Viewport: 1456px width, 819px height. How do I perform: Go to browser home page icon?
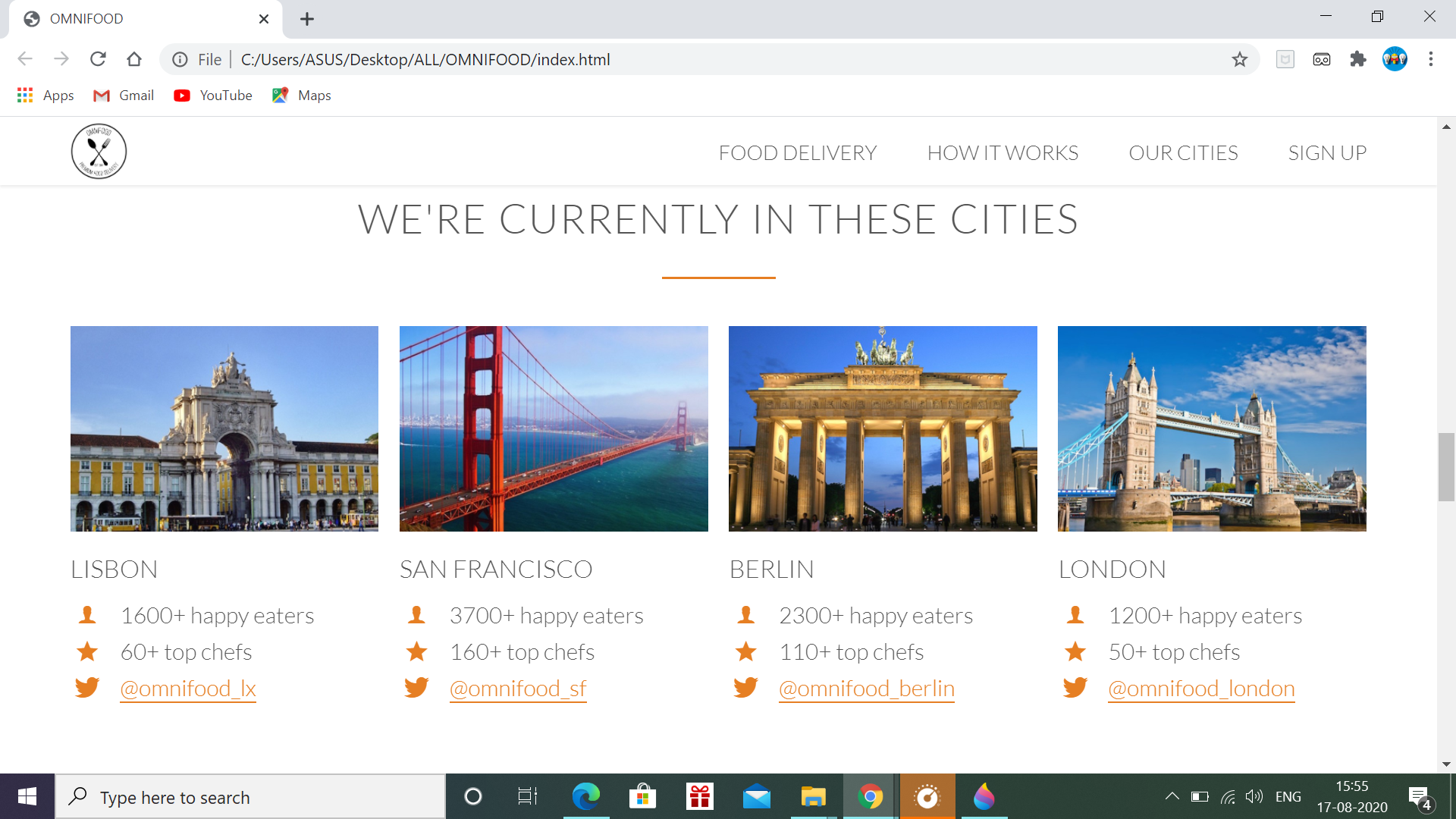click(x=134, y=59)
